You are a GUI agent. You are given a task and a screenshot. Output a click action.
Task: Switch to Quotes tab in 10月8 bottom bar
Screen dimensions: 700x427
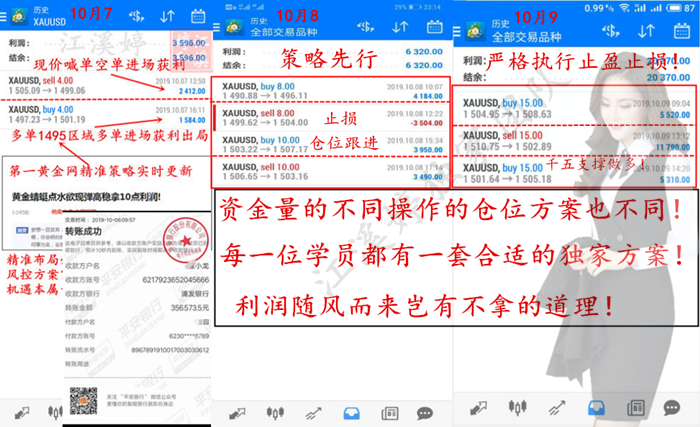click(237, 414)
